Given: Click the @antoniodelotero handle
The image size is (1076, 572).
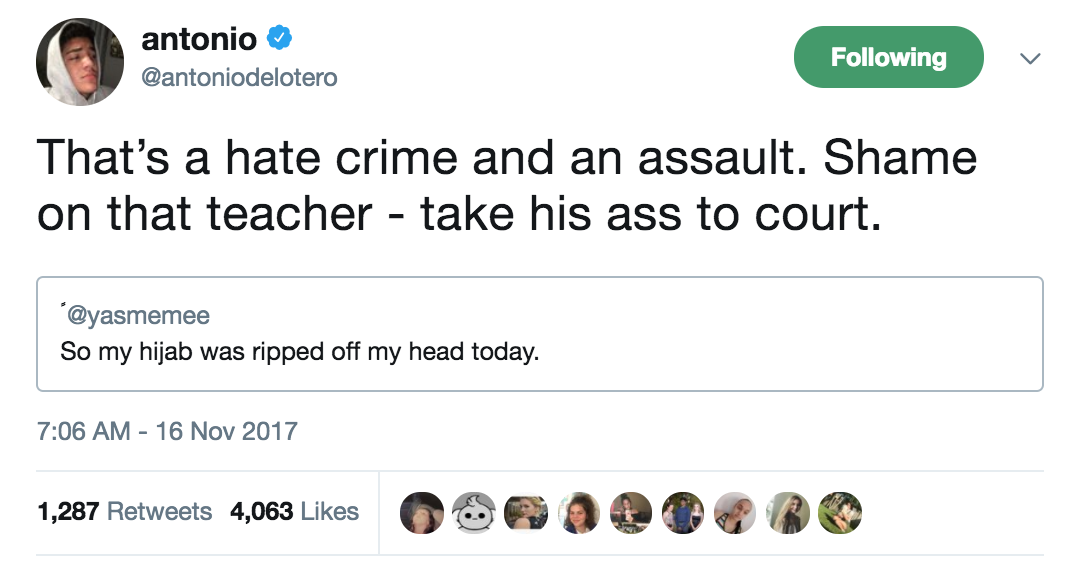Looking at the screenshot, I should [x=240, y=77].
